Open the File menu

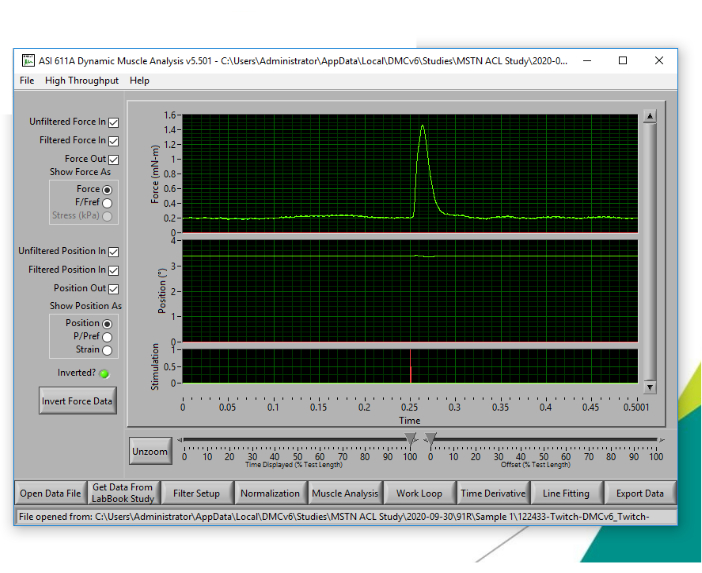[x=27, y=81]
